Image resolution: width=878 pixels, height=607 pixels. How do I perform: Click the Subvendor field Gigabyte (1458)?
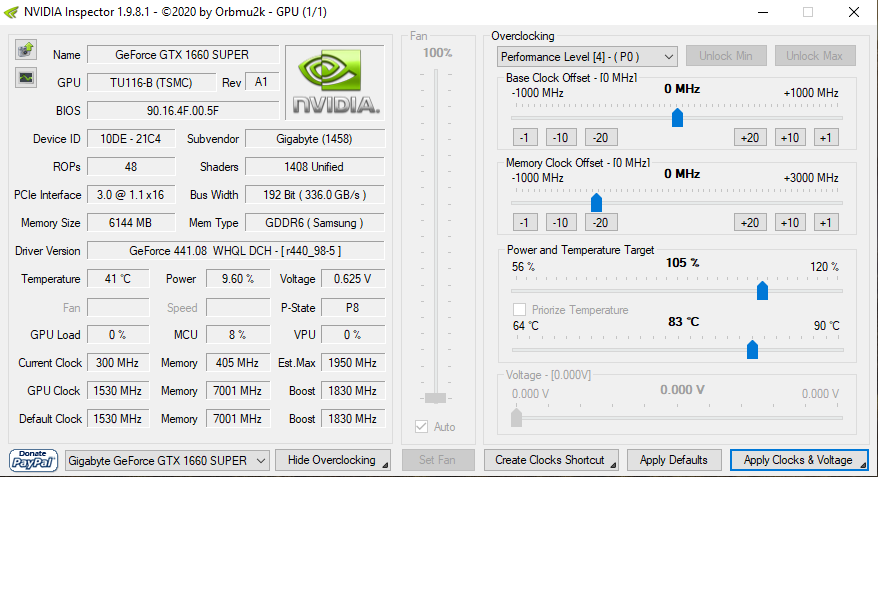[x=315, y=138]
